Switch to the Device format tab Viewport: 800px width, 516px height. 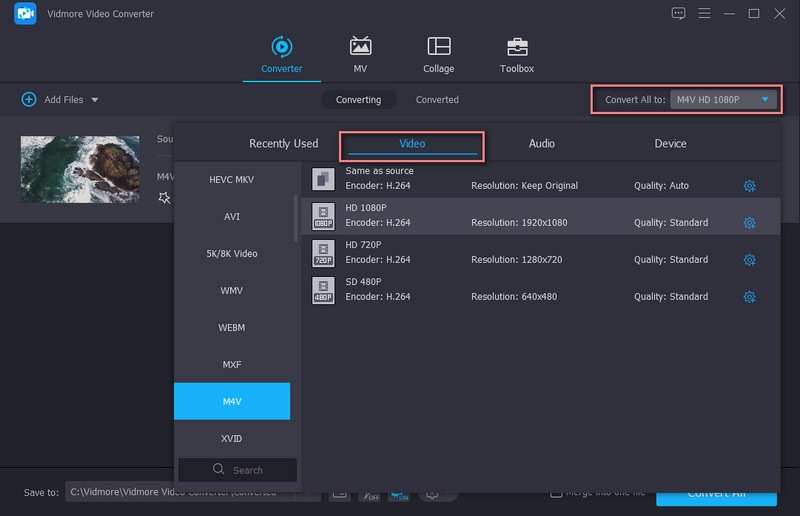[x=670, y=144]
